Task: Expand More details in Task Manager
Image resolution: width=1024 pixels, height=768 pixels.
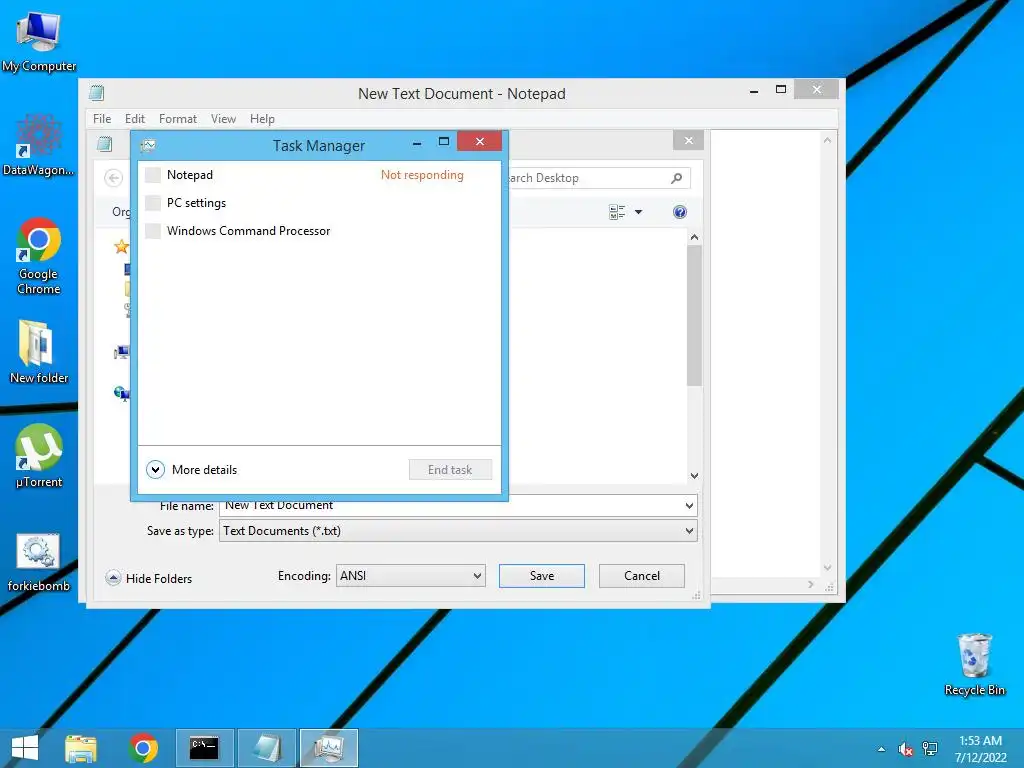Action: tap(191, 470)
